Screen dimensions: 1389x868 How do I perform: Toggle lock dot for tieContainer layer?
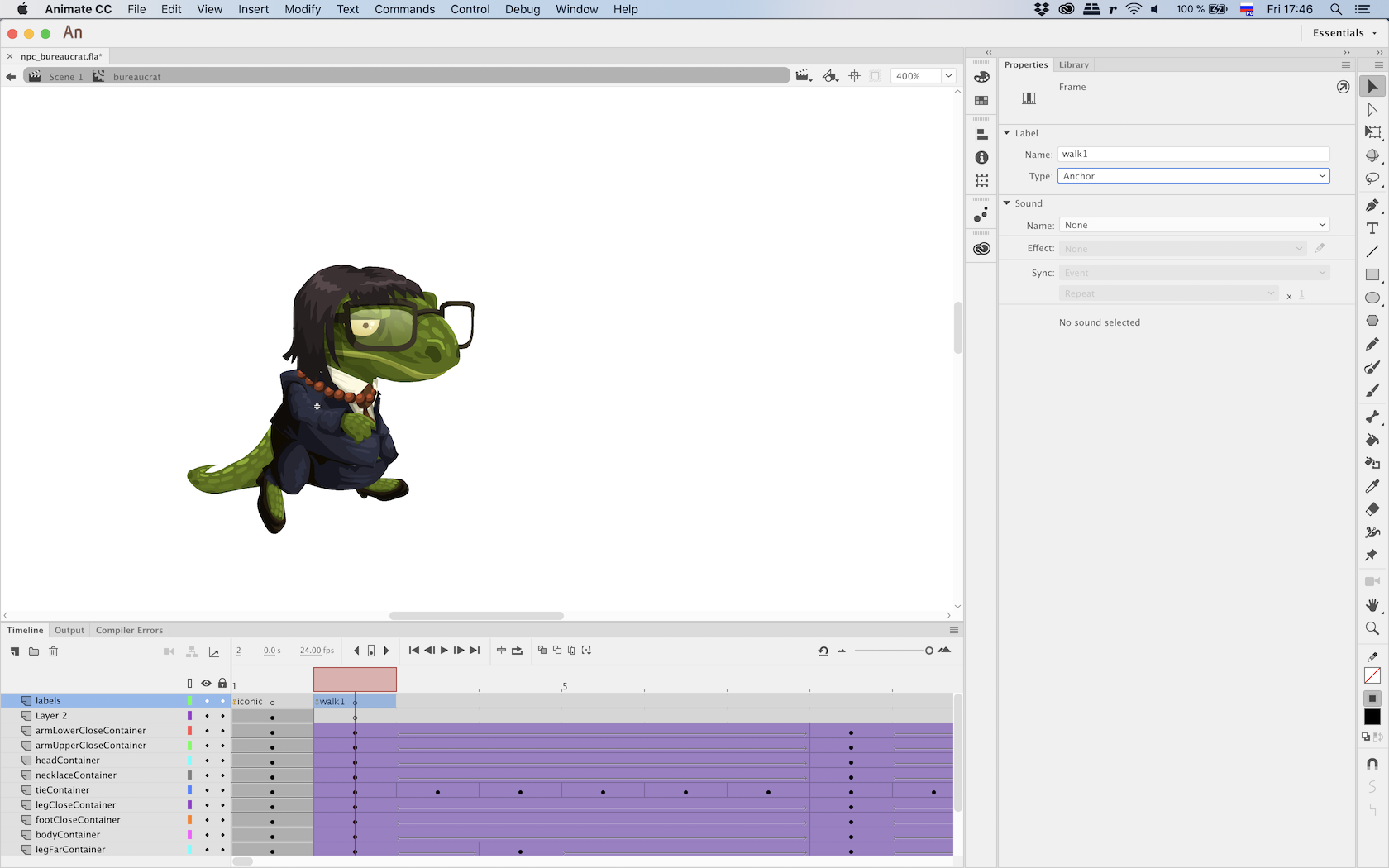click(222, 790)
